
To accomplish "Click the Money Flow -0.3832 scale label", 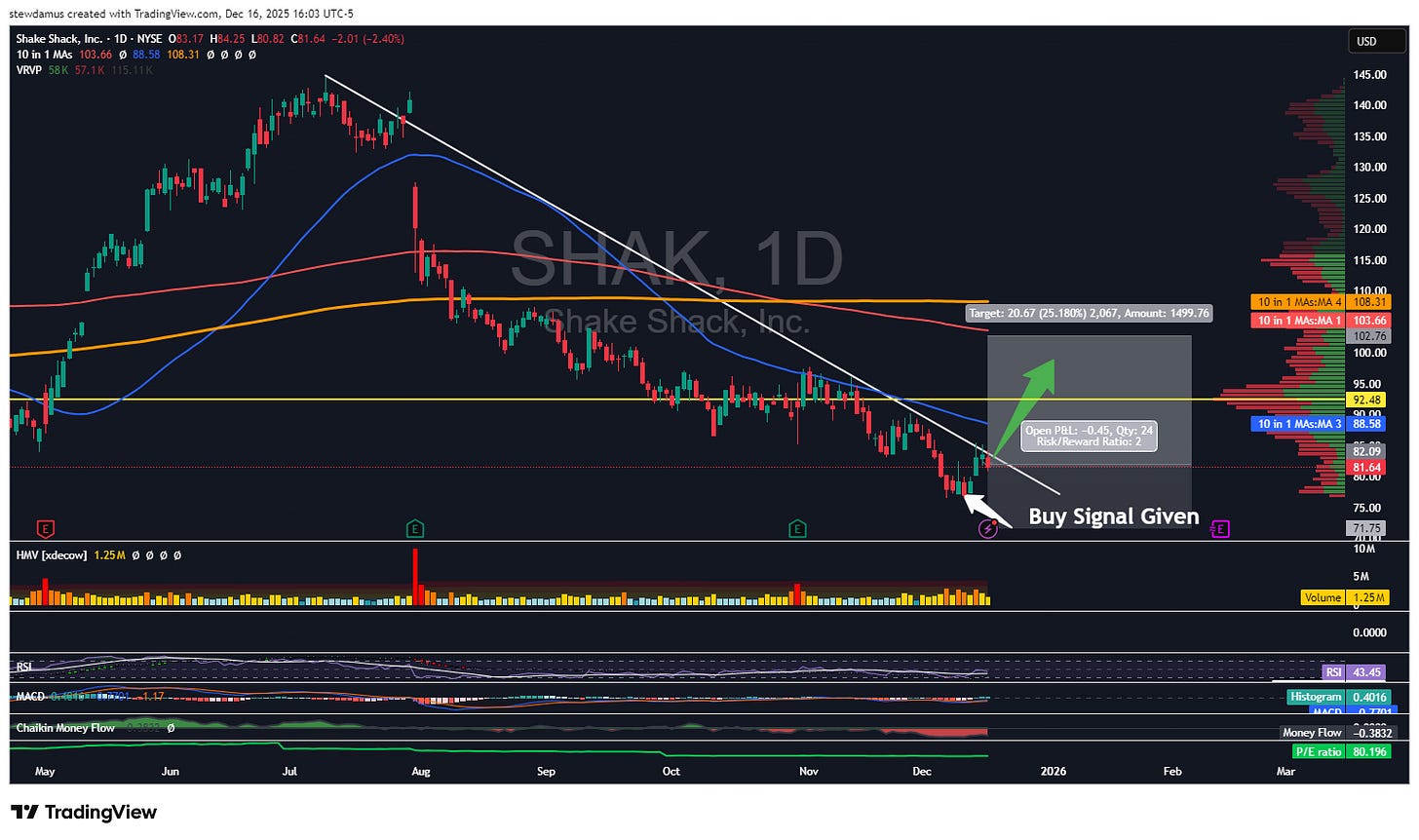I will (x=1338, y=733).
